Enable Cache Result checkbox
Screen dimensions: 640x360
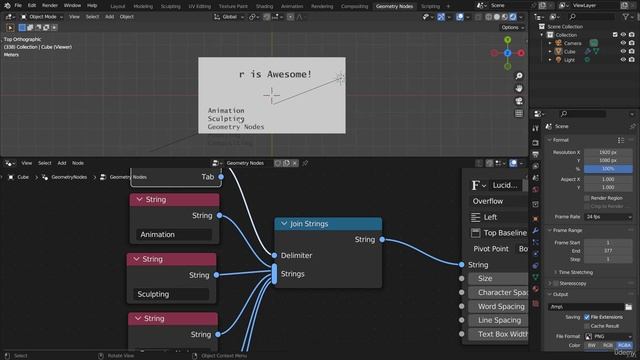[587, 326]
